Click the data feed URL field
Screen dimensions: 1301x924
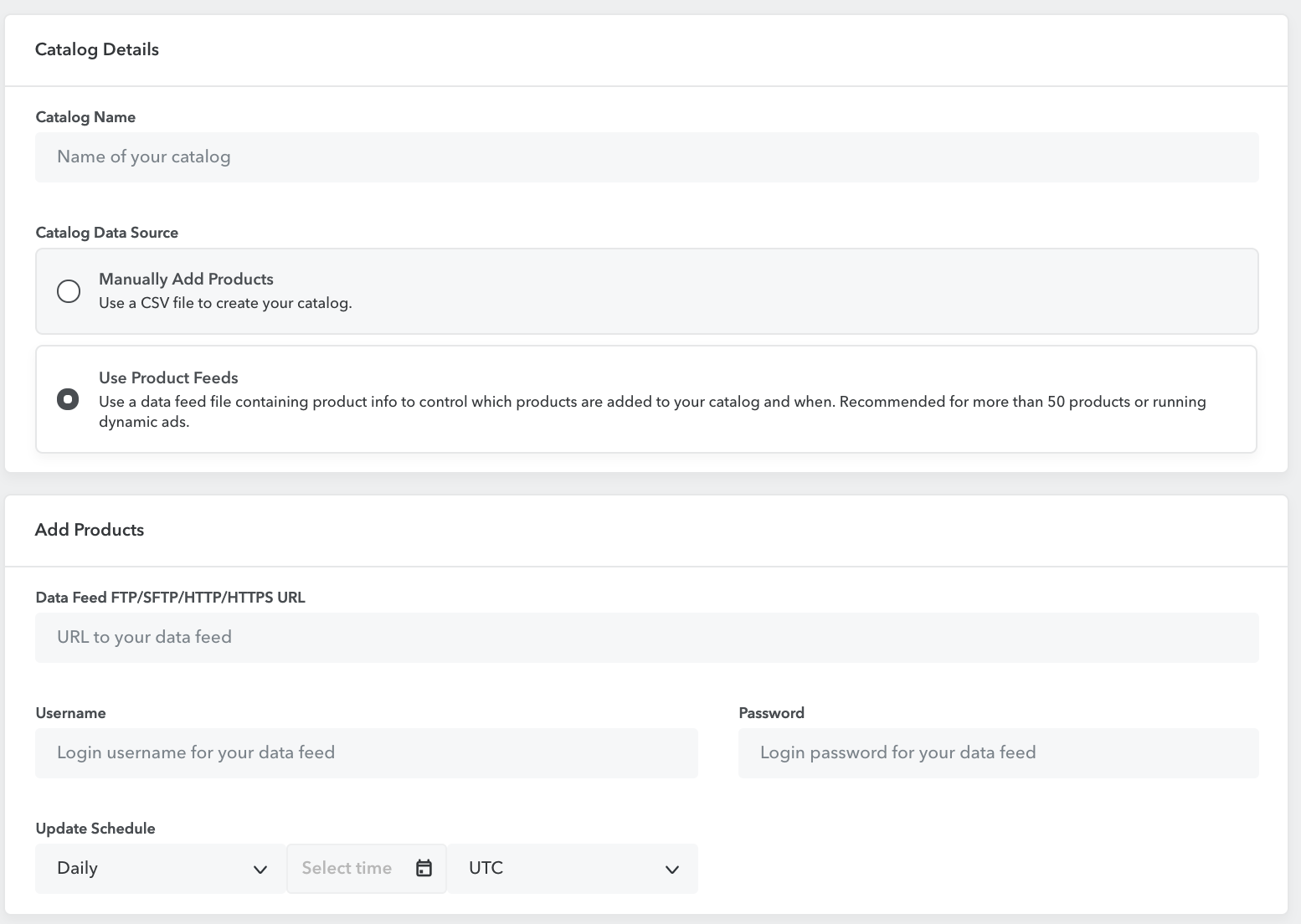click(x=646, y=638)
